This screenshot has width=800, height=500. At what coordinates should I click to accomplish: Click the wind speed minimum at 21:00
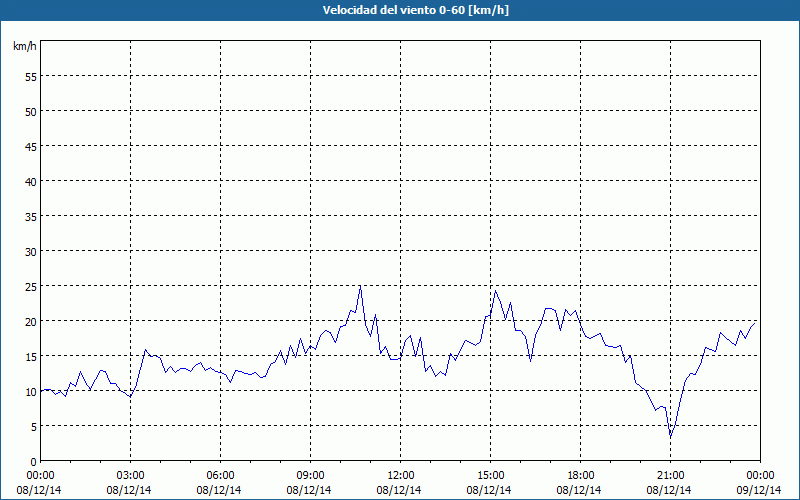pos(670,437)
